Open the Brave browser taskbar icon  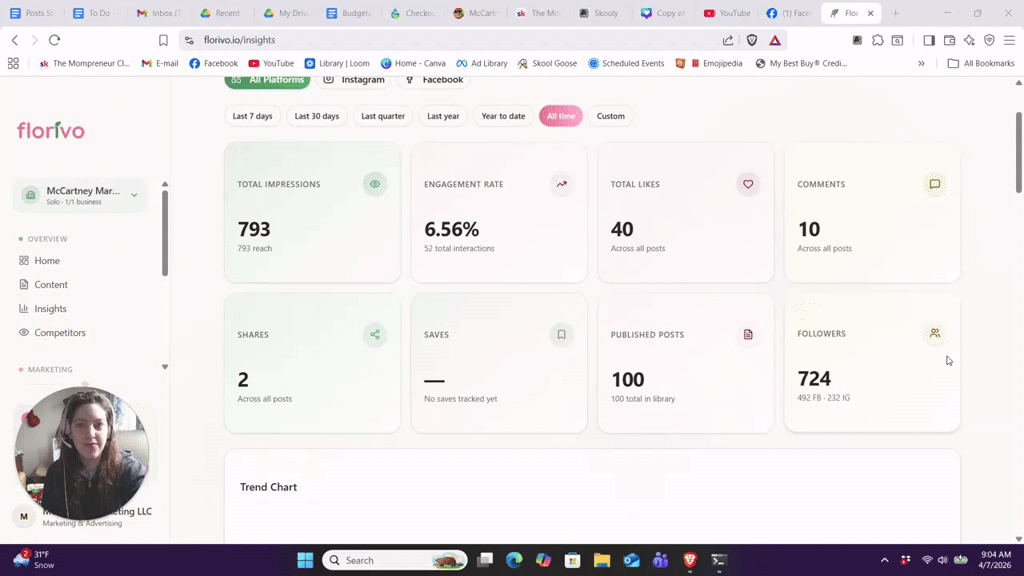coord(690,560)
